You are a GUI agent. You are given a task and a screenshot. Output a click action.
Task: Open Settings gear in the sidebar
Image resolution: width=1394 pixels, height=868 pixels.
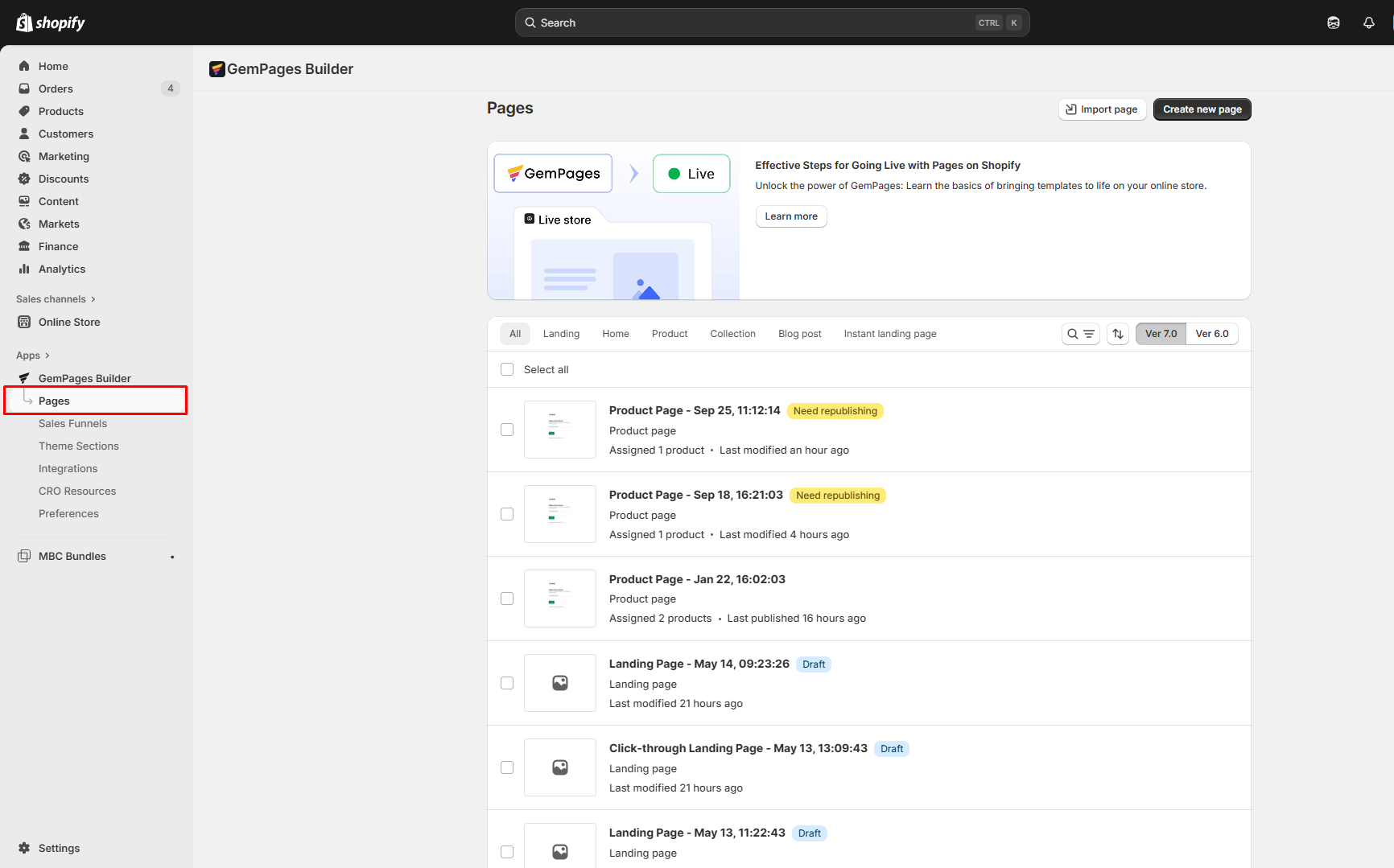coord(59,848)
